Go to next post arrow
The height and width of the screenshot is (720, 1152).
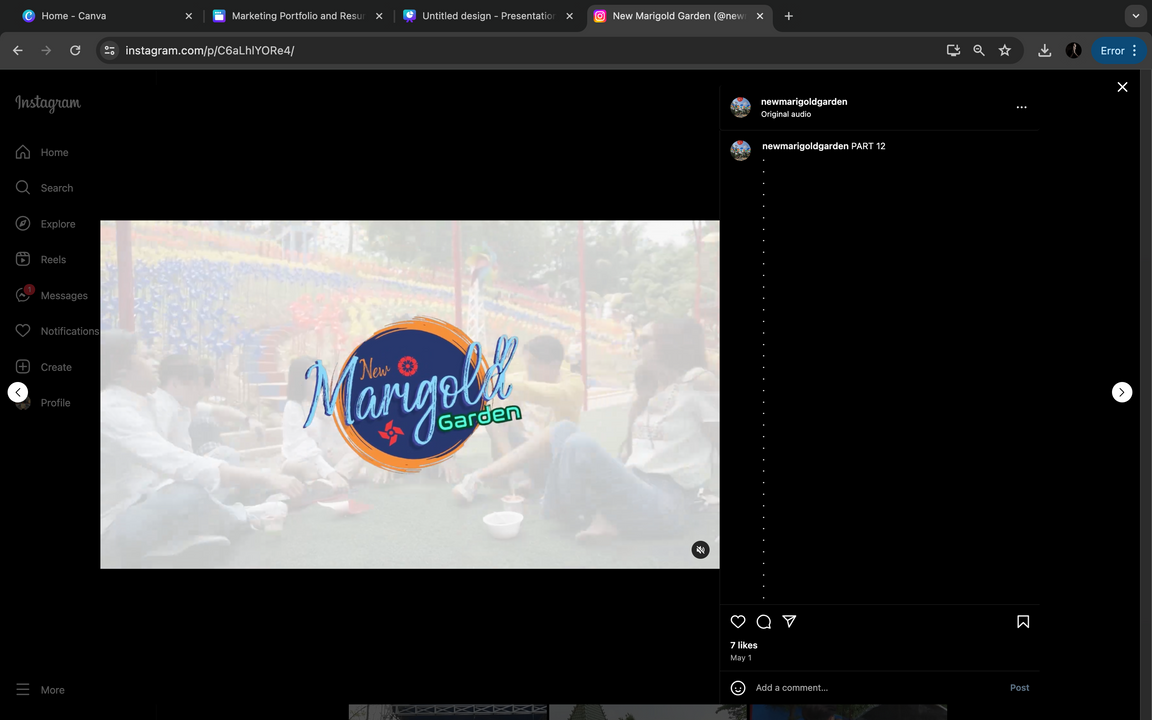tap(1122, 393)
